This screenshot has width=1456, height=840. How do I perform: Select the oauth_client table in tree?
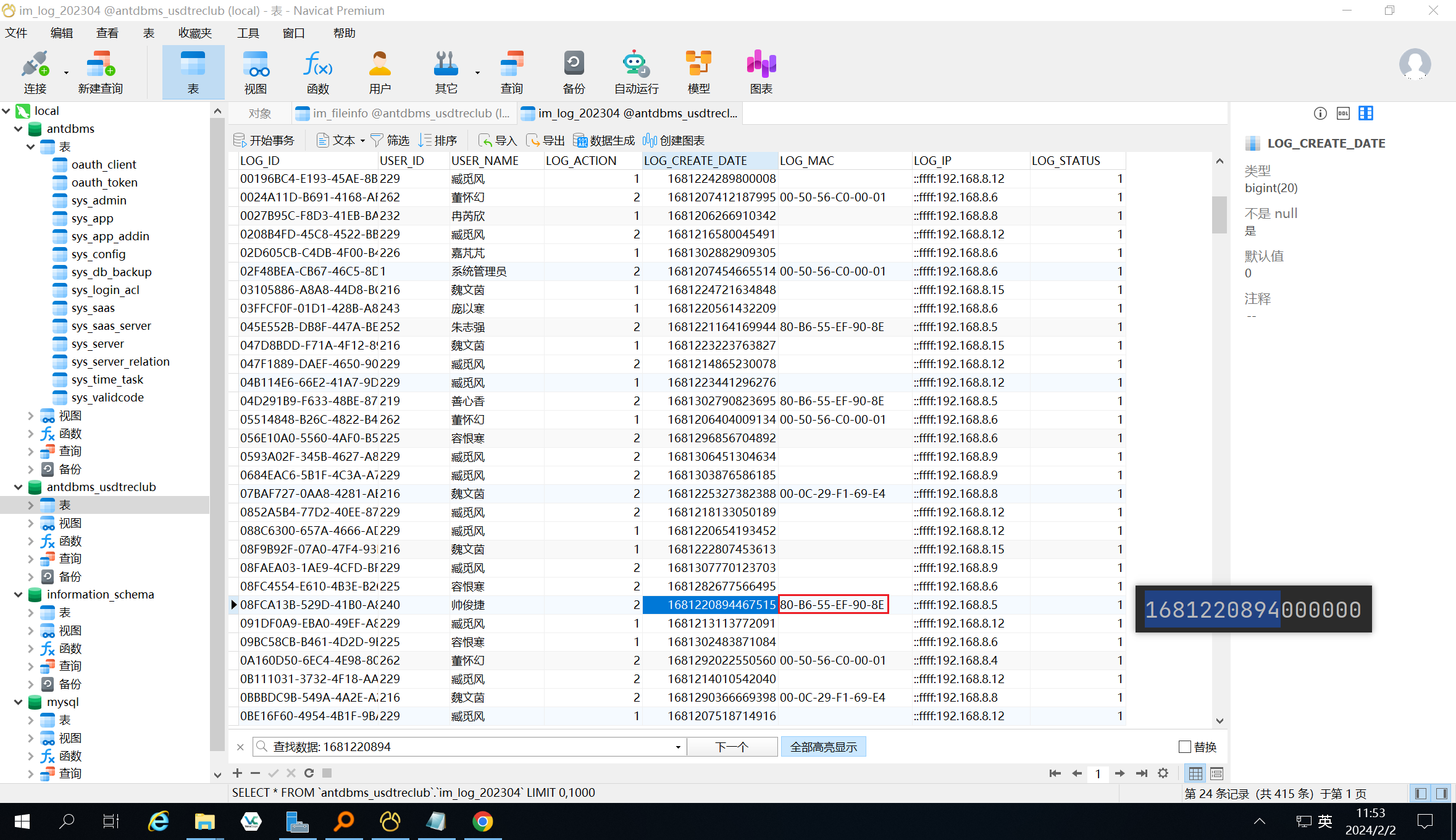(104, 164)
